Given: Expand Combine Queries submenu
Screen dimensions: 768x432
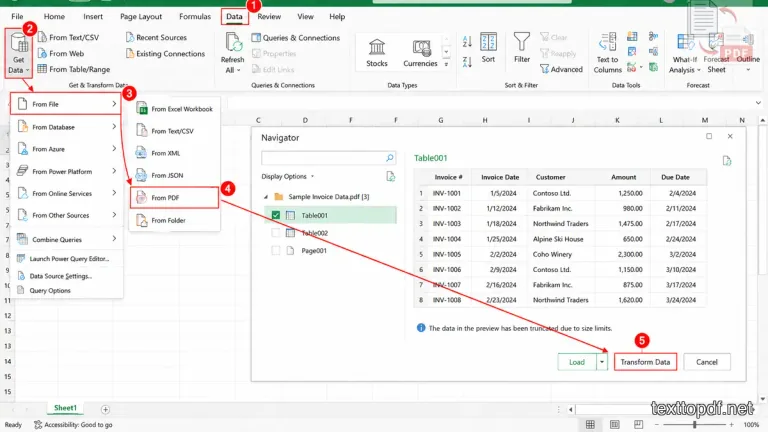Looking at the screenshot, I should point(66,239).
